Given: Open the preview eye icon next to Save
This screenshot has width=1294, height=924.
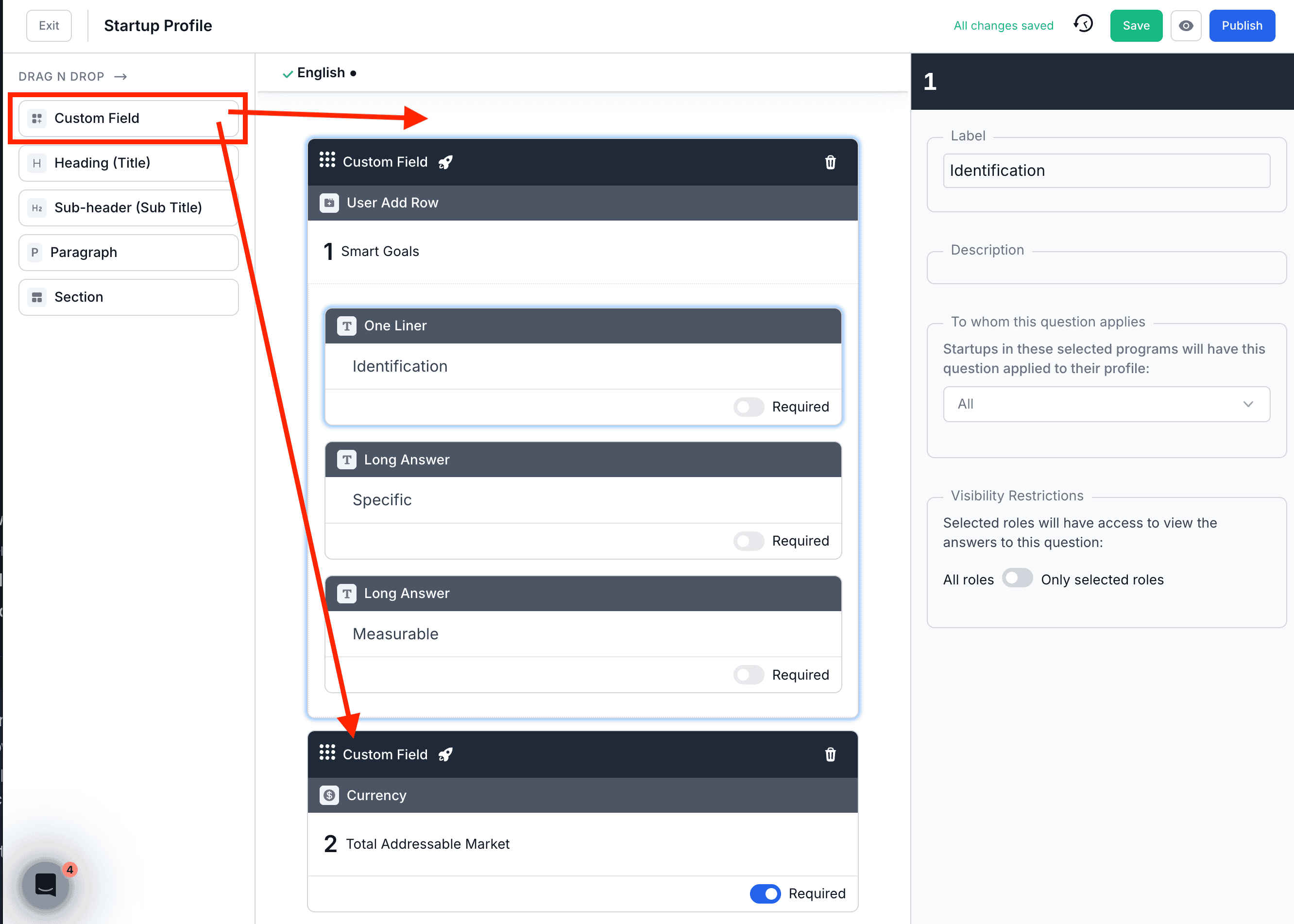Looking at the screenshot, I should [1186, 25].
